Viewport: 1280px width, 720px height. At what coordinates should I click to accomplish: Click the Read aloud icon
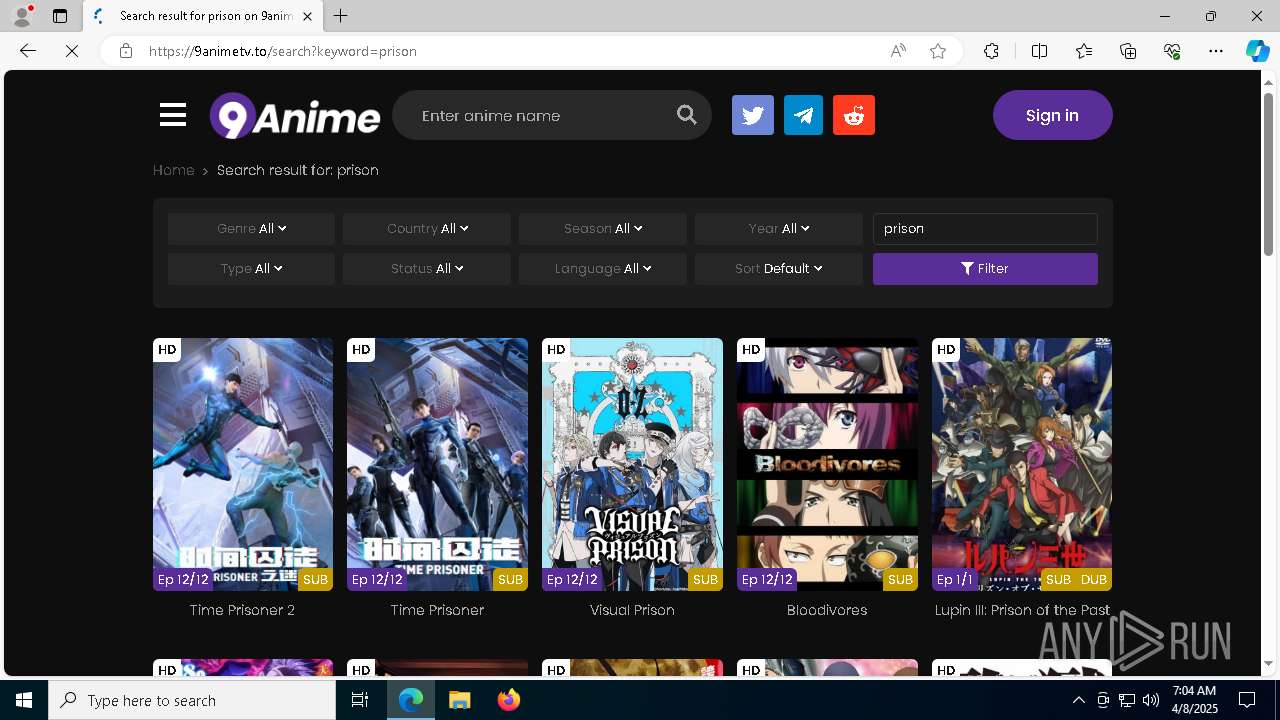pyautogui.click(x=898, y=51)
